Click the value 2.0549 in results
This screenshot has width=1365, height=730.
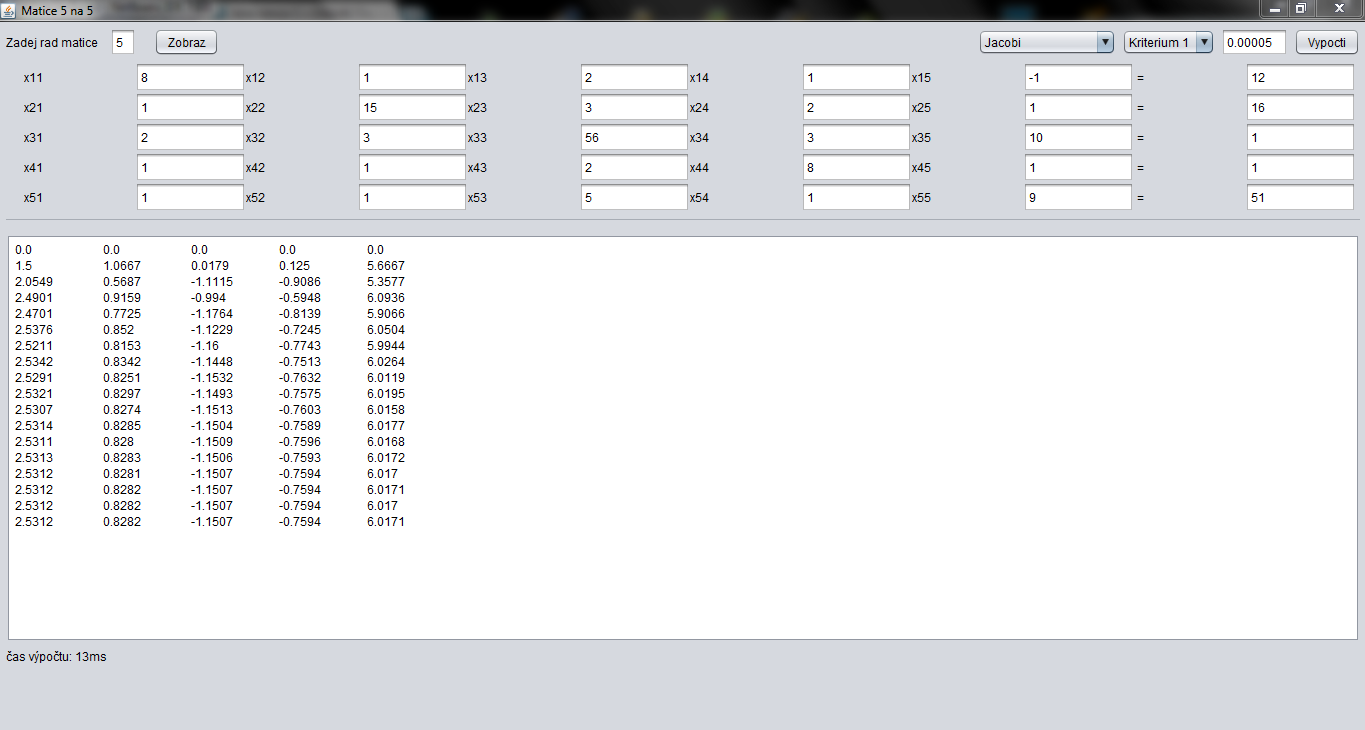(x=34, y=282)
